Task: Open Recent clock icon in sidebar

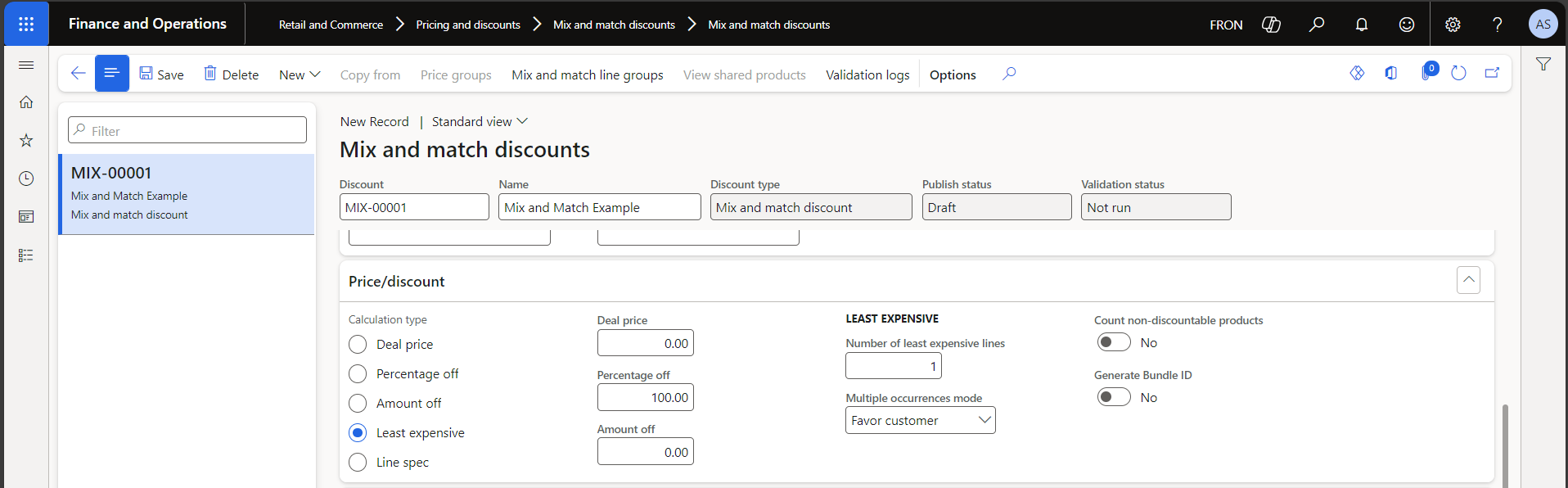Action: click(26, 178)
